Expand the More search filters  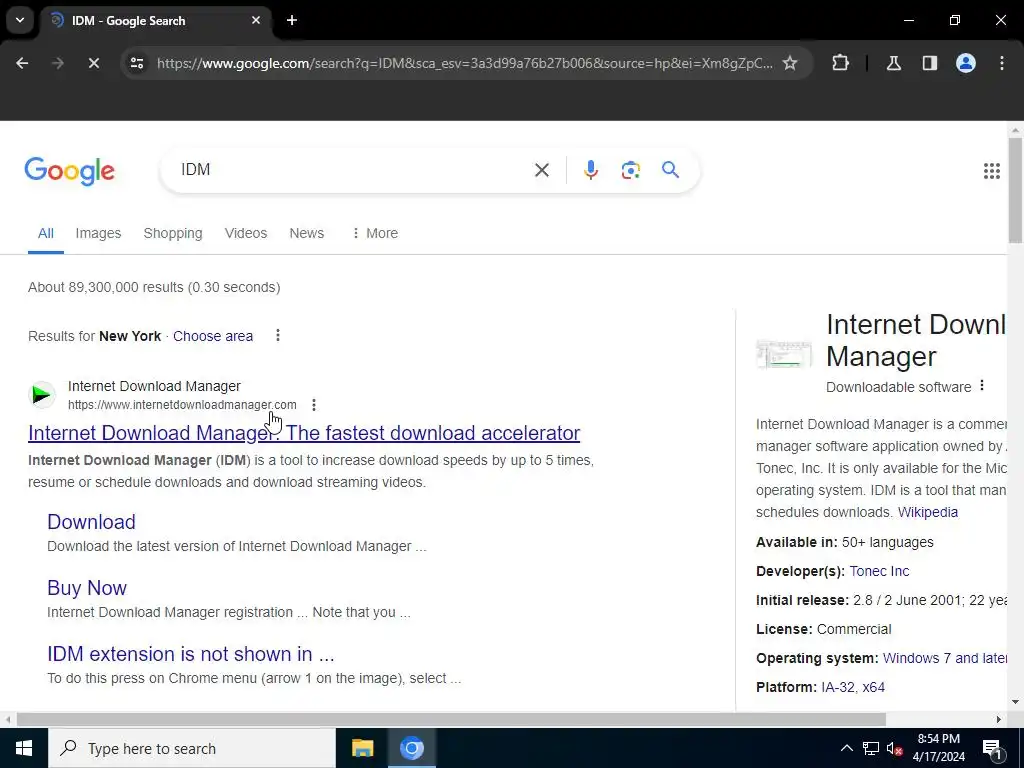(x=375, y=233)
